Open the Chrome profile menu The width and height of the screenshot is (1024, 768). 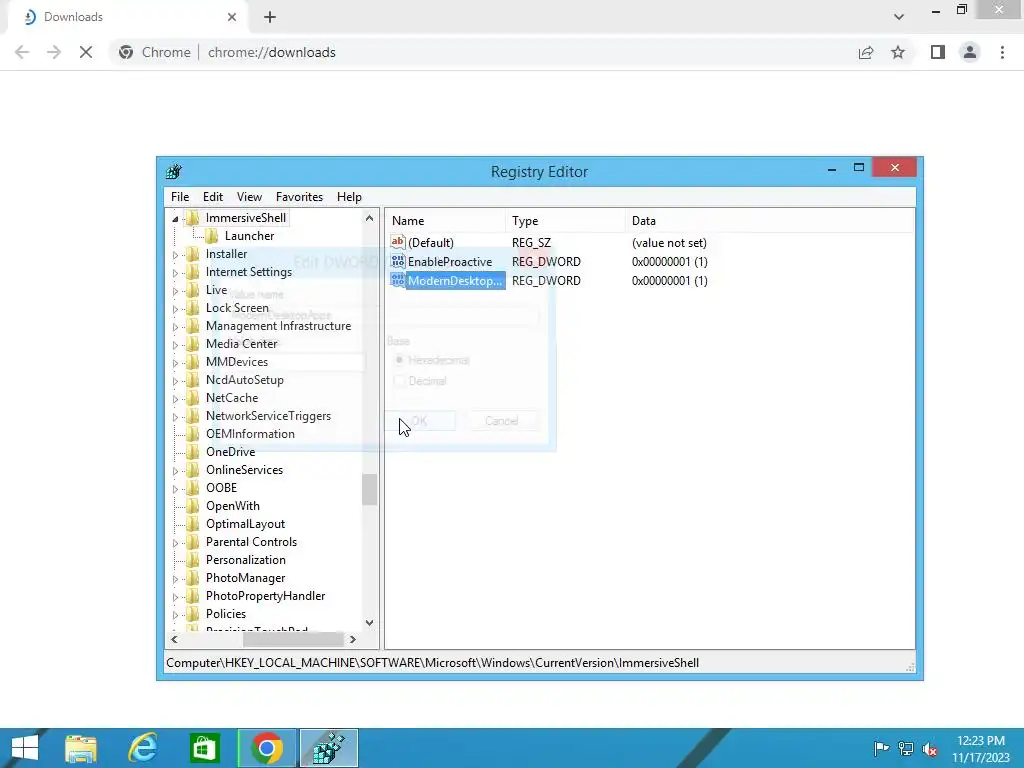click(970, 52)
